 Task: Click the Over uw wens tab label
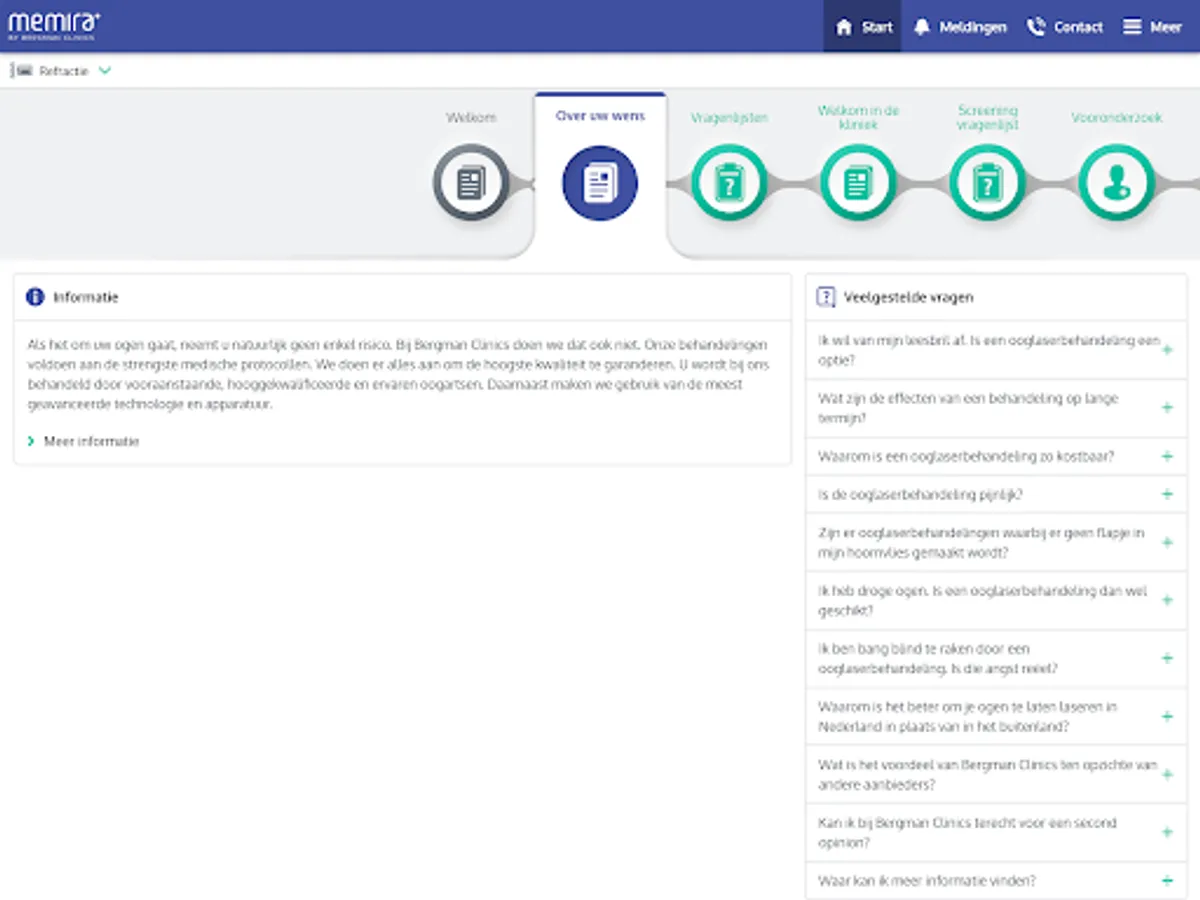coord(600,116)
